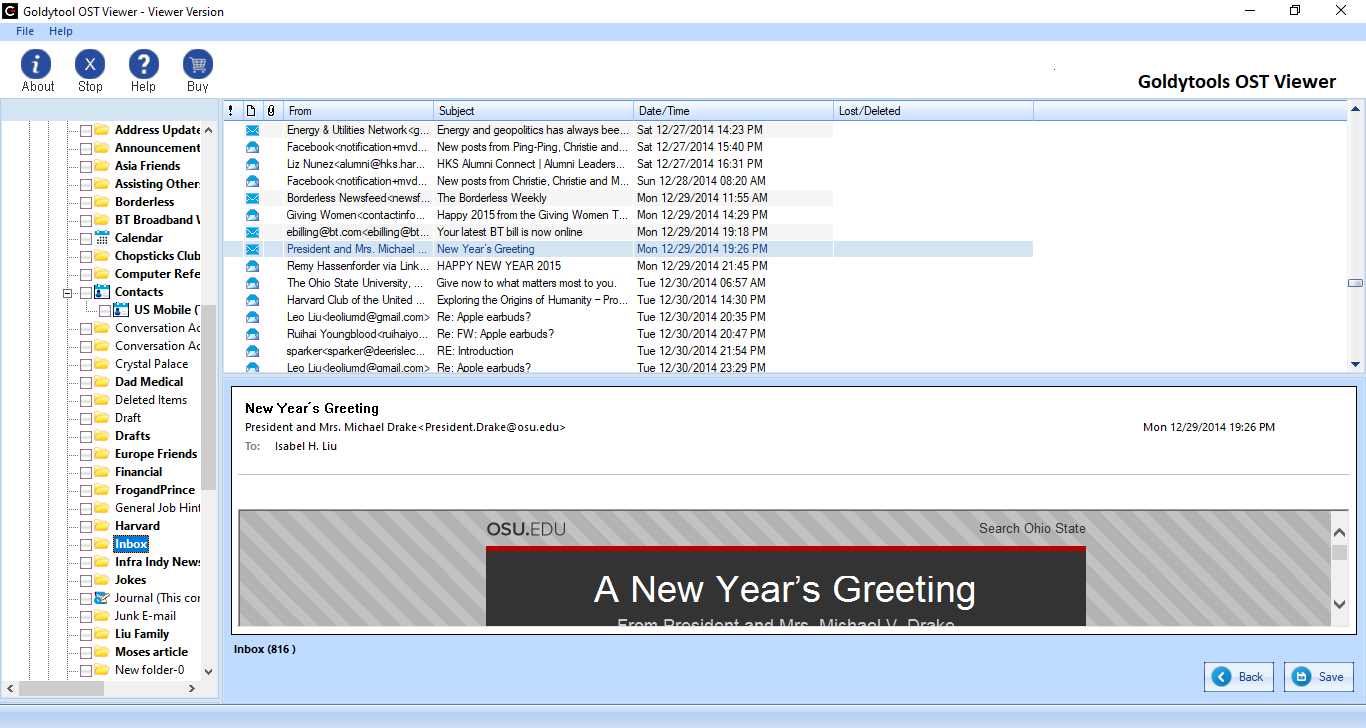
Task: Sort by the Lost/Deleted column header
Action: click(x=934, y=111)
